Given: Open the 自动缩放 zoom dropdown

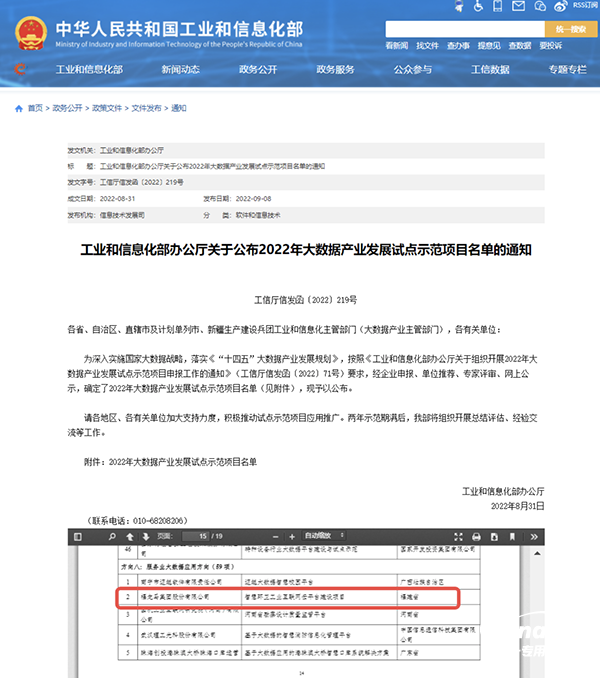Looking at the screenshot, I should [324, 536].
